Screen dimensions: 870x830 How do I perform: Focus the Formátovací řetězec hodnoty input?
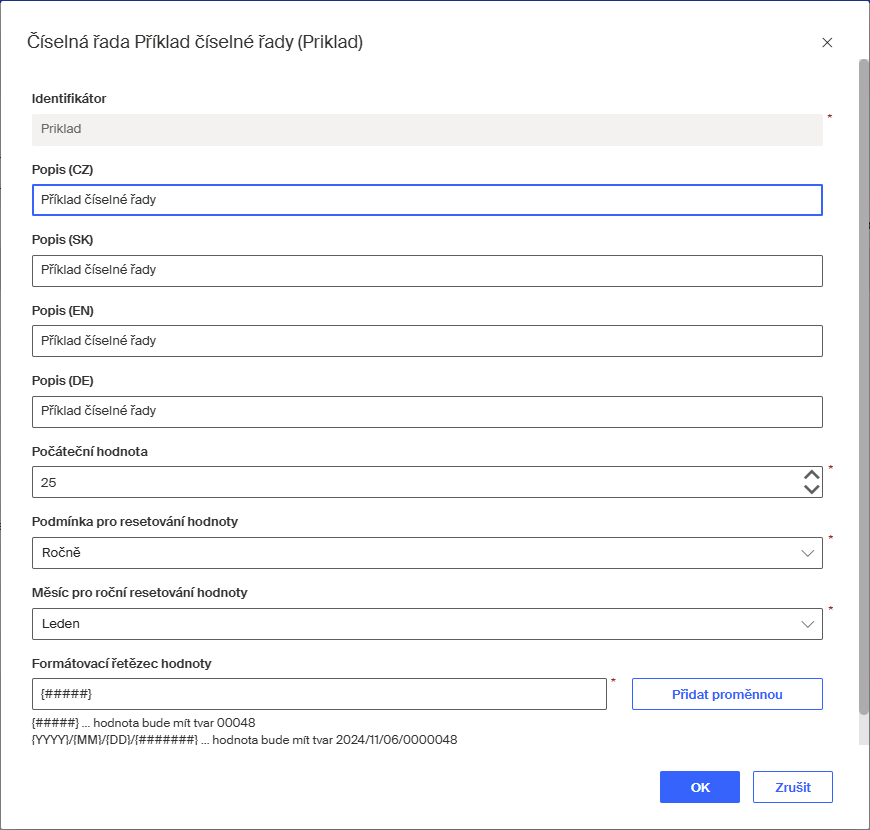click(319, 694)
